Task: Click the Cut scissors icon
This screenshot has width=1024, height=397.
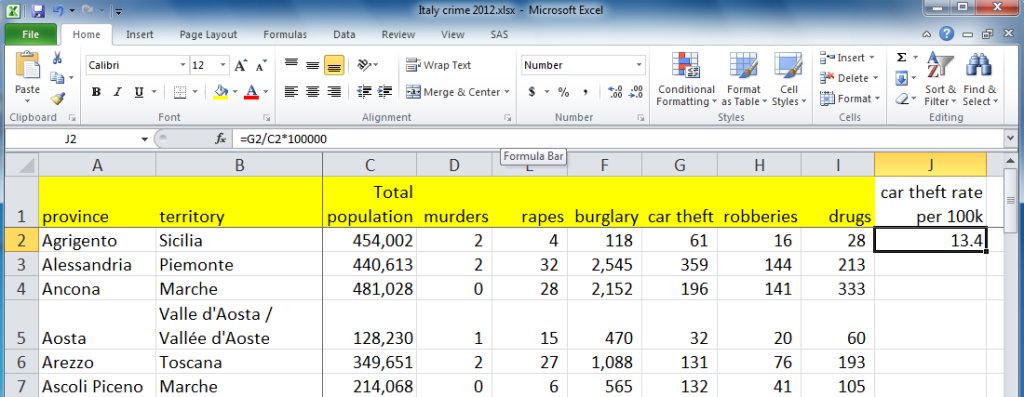Action: tap(57, 58)
